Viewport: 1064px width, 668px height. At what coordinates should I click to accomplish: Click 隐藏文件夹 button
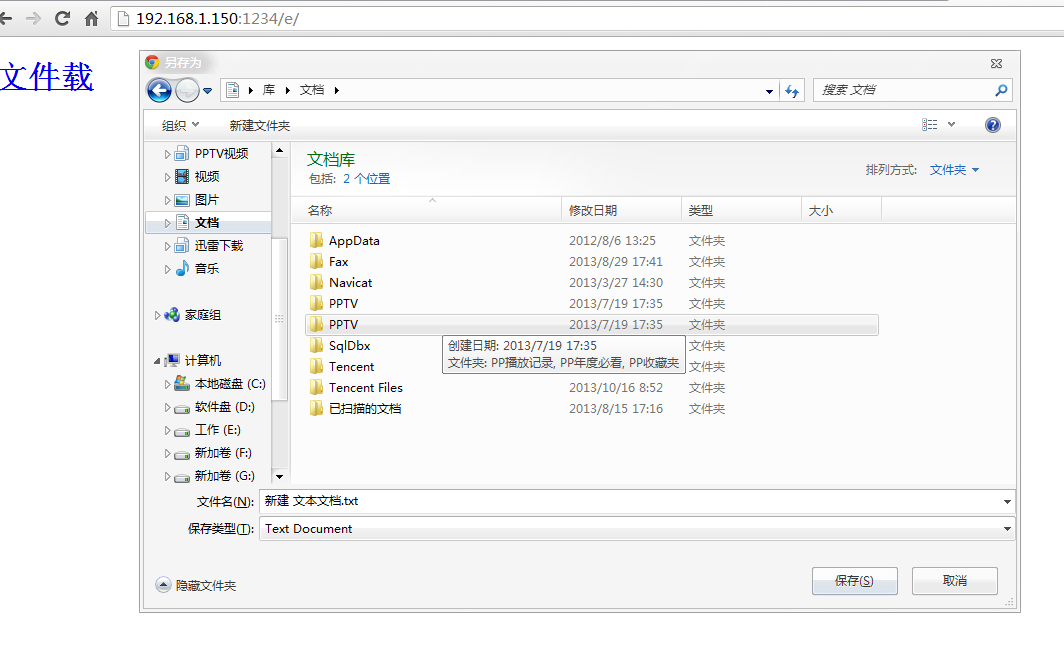point(196,585)
